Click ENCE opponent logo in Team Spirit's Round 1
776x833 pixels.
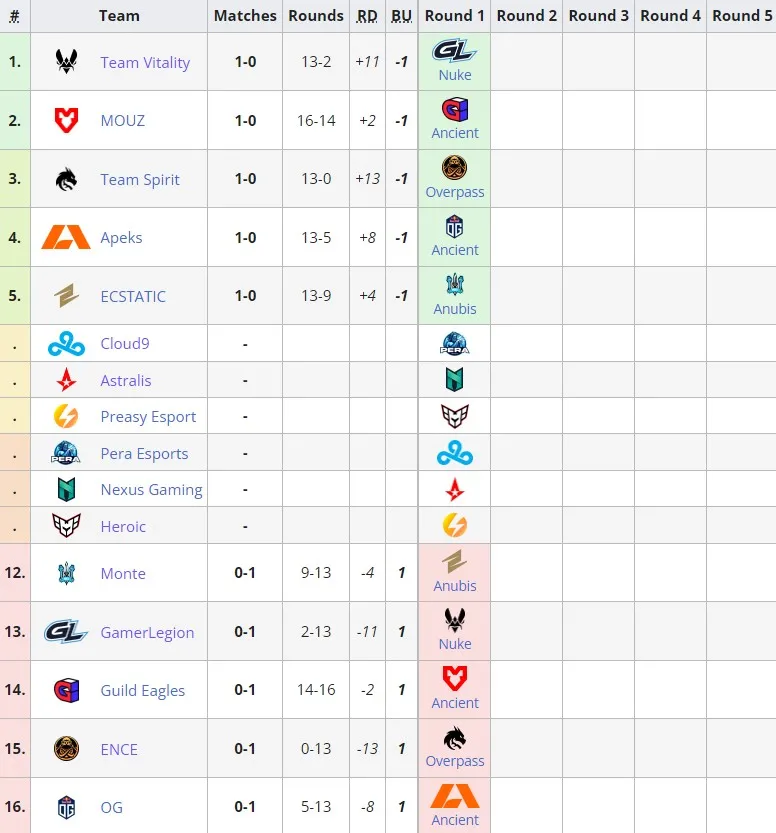455,168
